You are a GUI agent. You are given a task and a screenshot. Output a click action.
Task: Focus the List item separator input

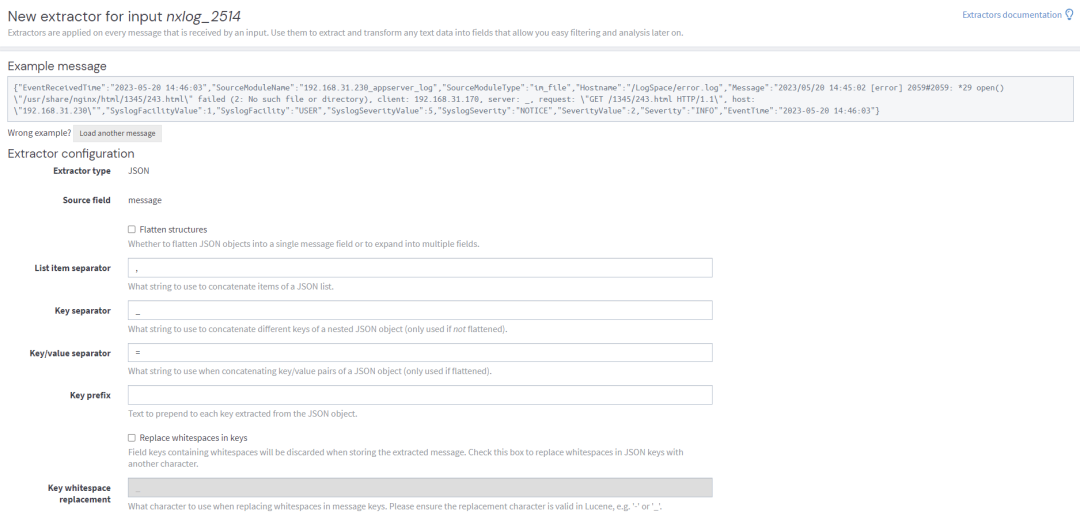[420, 268]
